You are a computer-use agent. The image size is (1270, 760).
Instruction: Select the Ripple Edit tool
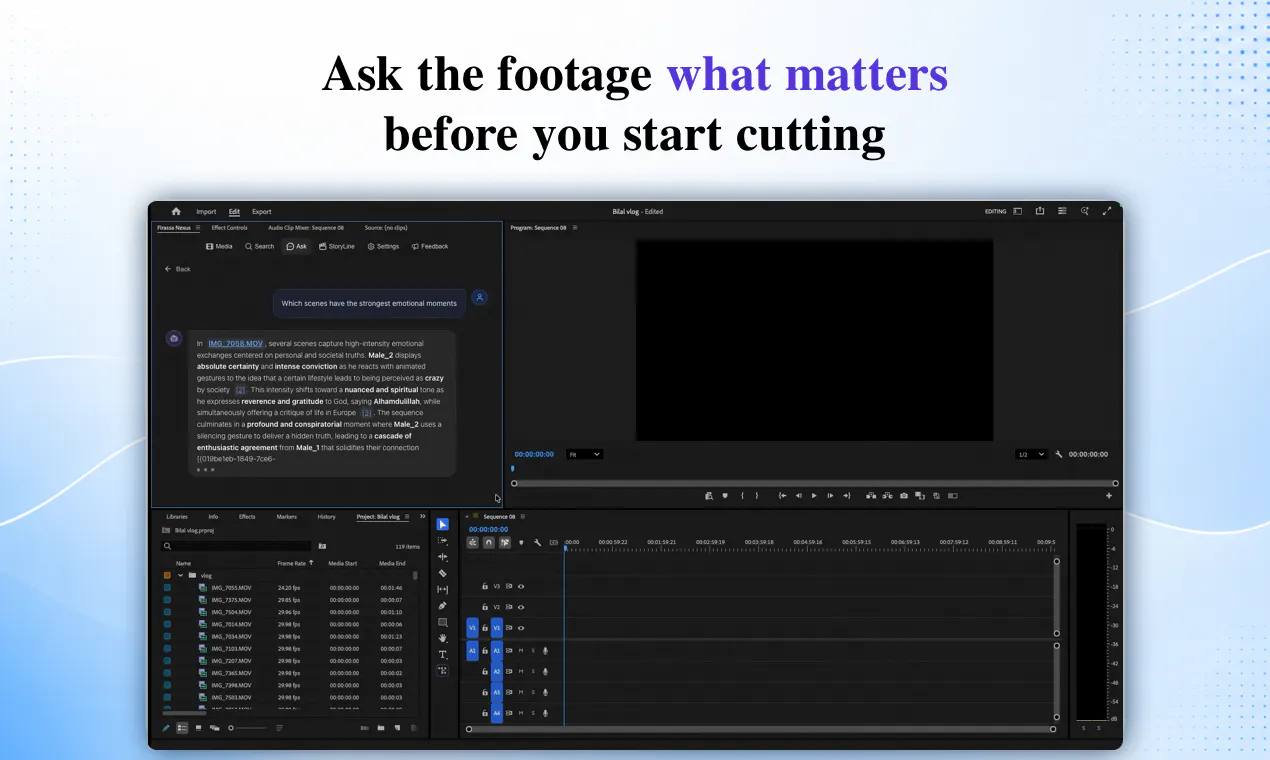pyautogui.click(x=443, y=557)
